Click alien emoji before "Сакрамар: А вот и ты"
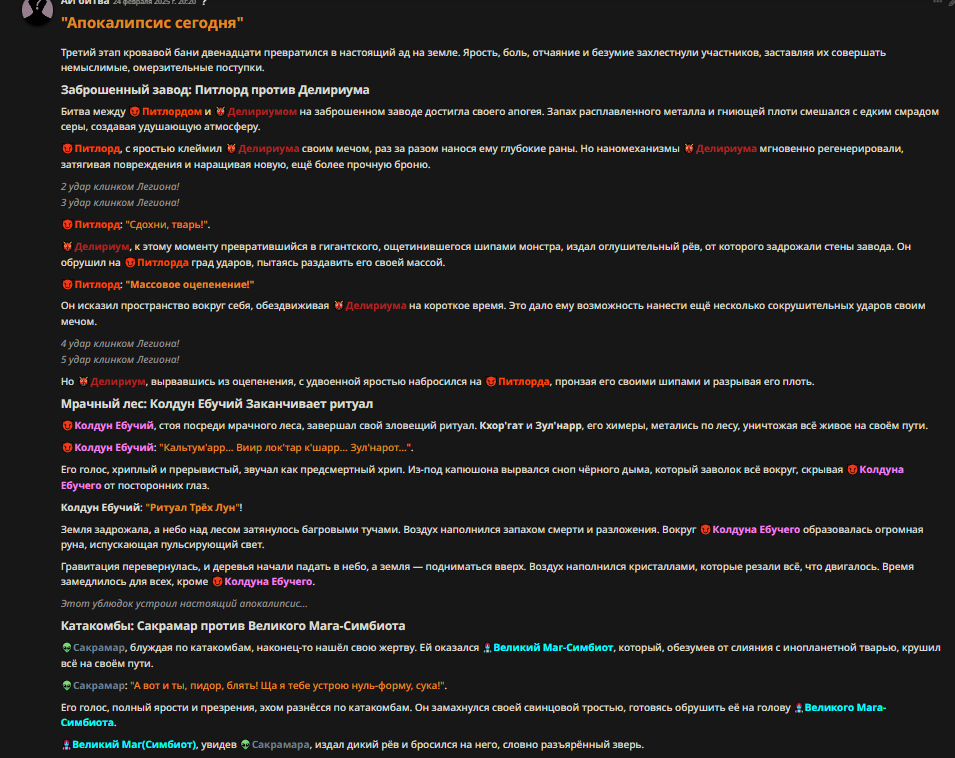The width and height of the screenshot is (955, 758). 67,686
